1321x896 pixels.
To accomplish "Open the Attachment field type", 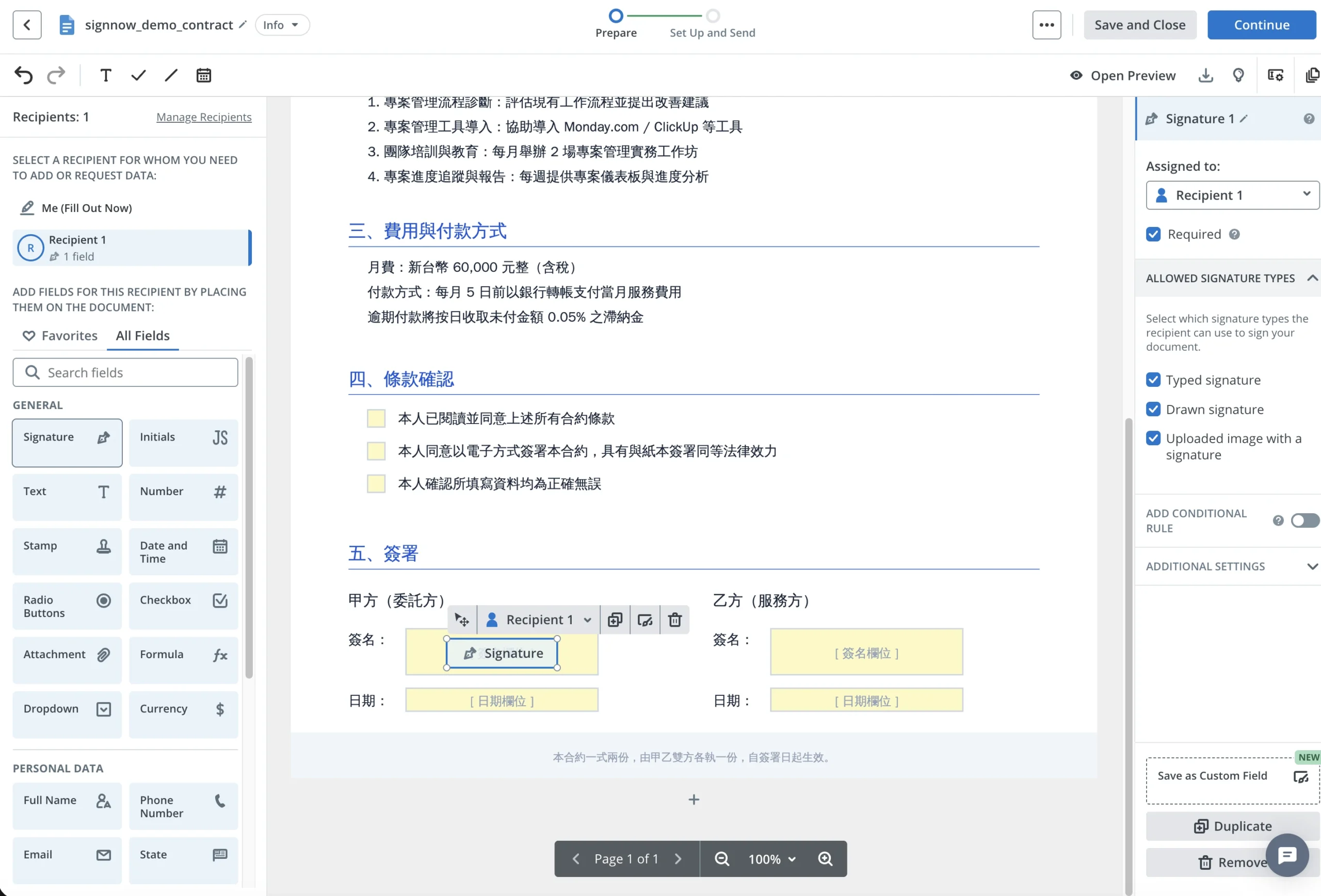I will coord(67,660).
